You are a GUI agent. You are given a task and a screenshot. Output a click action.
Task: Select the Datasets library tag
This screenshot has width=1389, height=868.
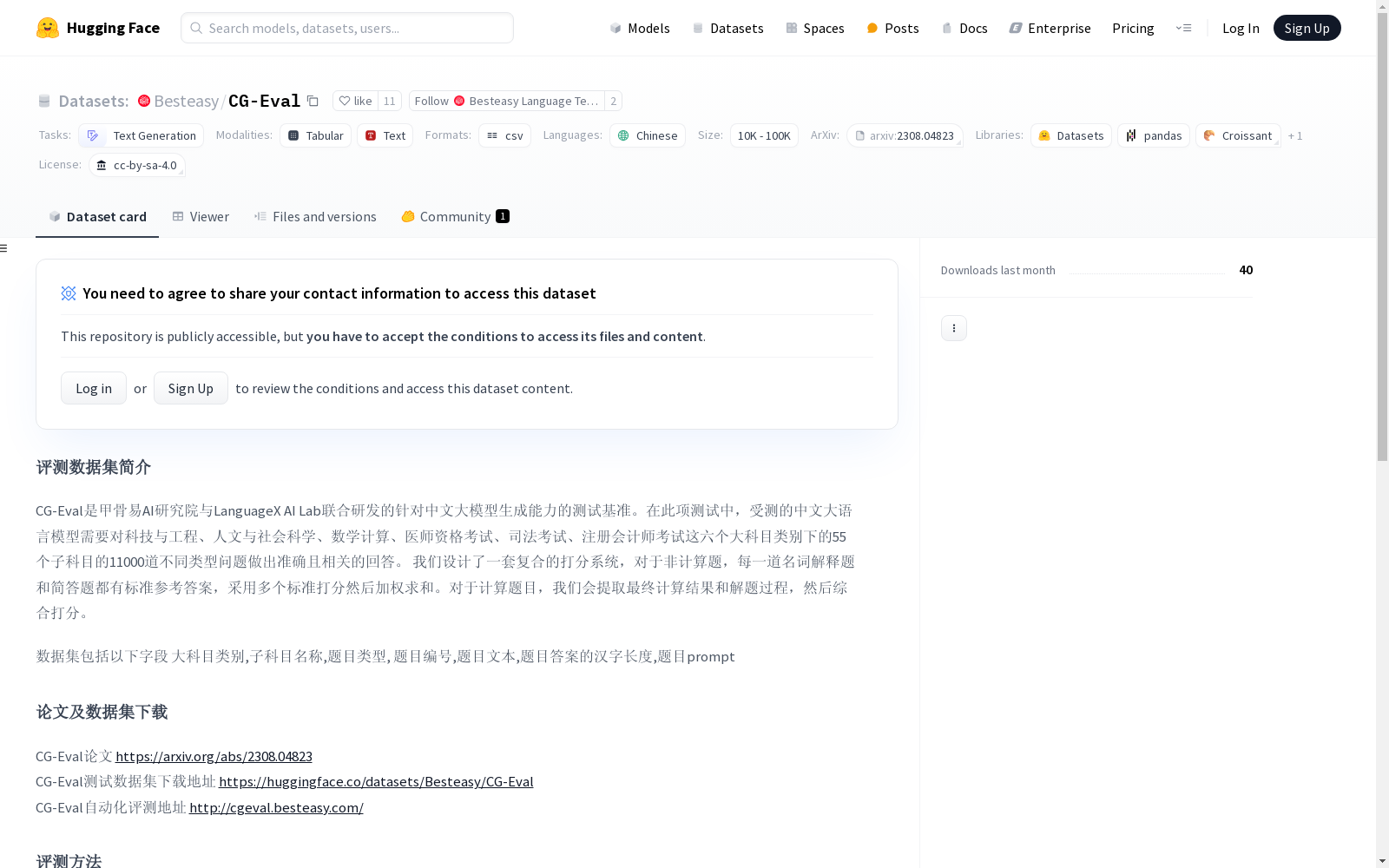(1070, 135)
